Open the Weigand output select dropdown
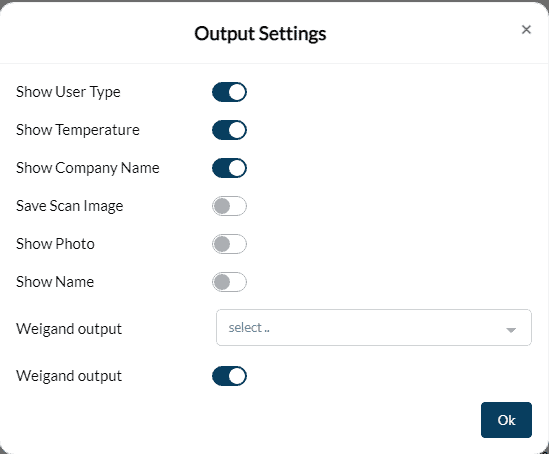The height and width of the screenshot is (454, 549). click(374, 328)
